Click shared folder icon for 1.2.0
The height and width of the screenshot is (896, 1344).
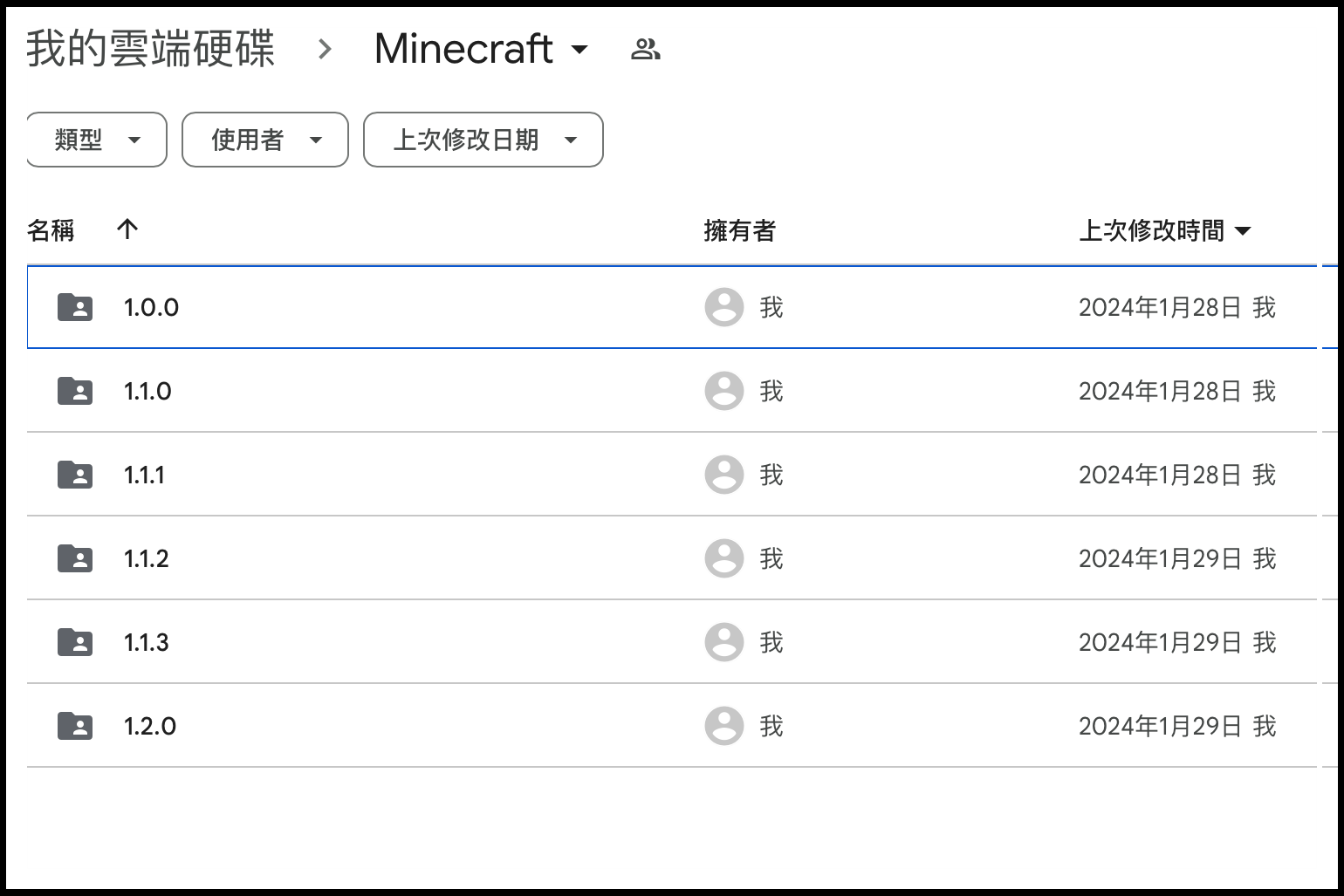pos(75,726)
